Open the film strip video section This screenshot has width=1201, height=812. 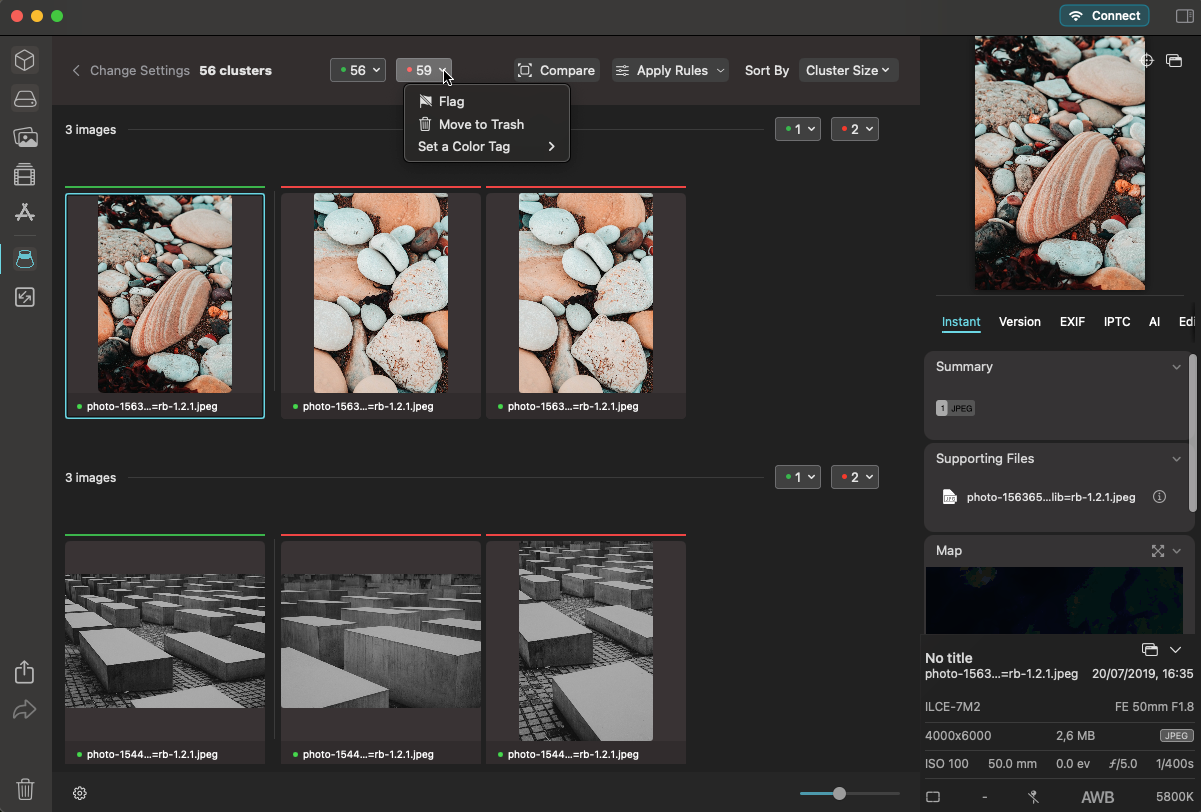pyautogui.click(x=25, y=176)
